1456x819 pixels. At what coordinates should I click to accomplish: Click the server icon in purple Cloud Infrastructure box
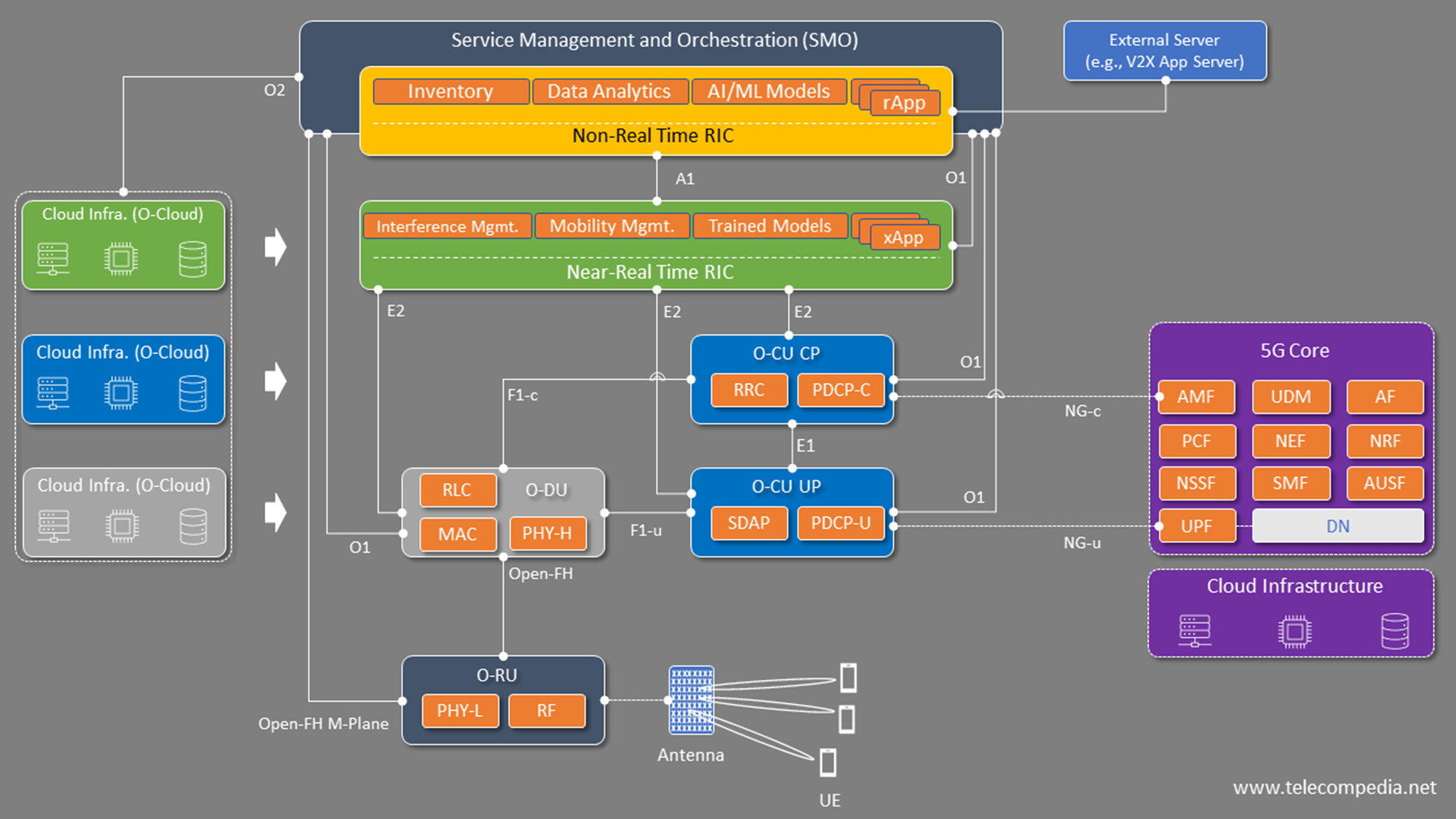coord(1195,631)
